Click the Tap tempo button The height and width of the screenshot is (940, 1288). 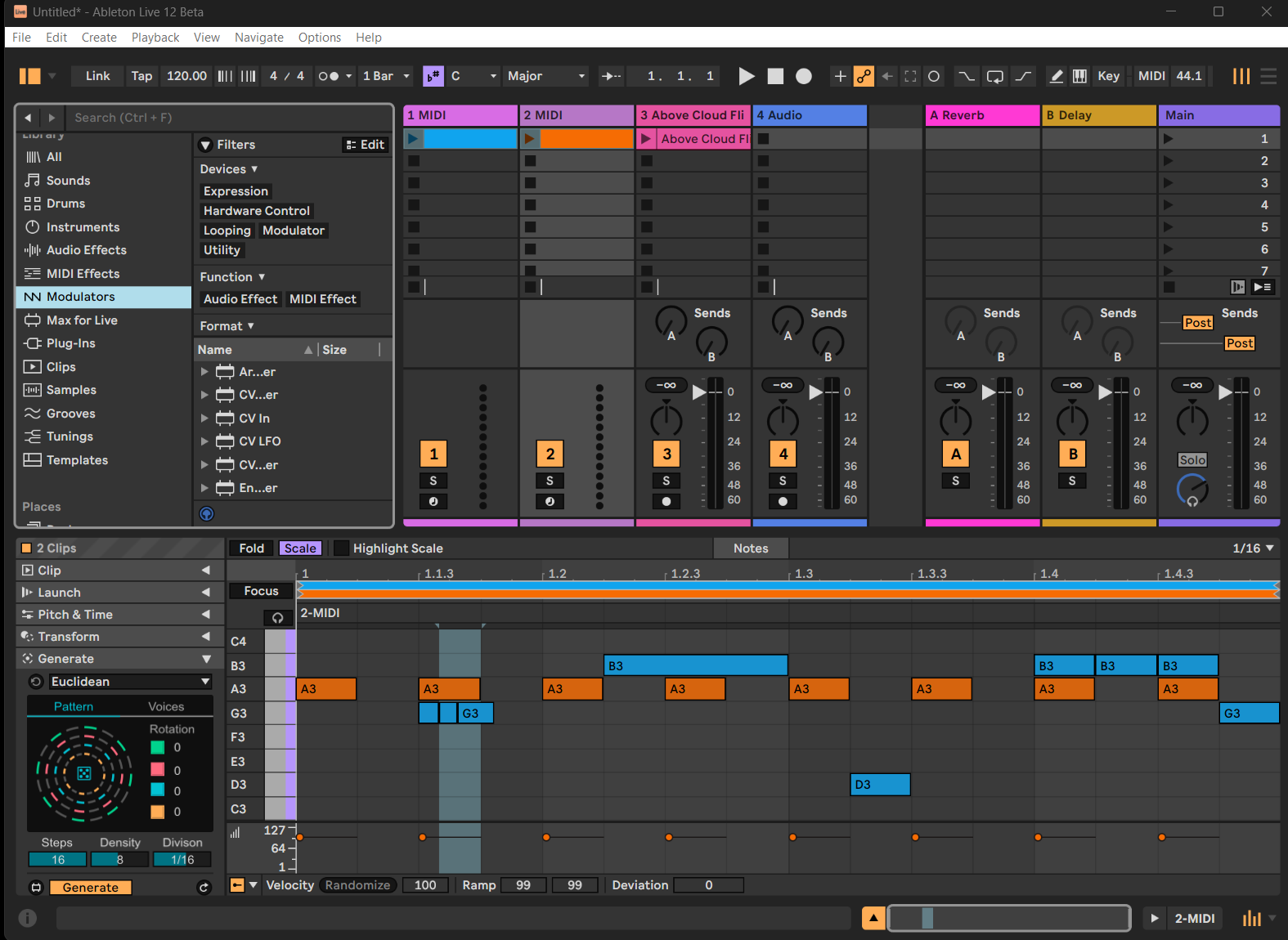(x=141, y=76)
